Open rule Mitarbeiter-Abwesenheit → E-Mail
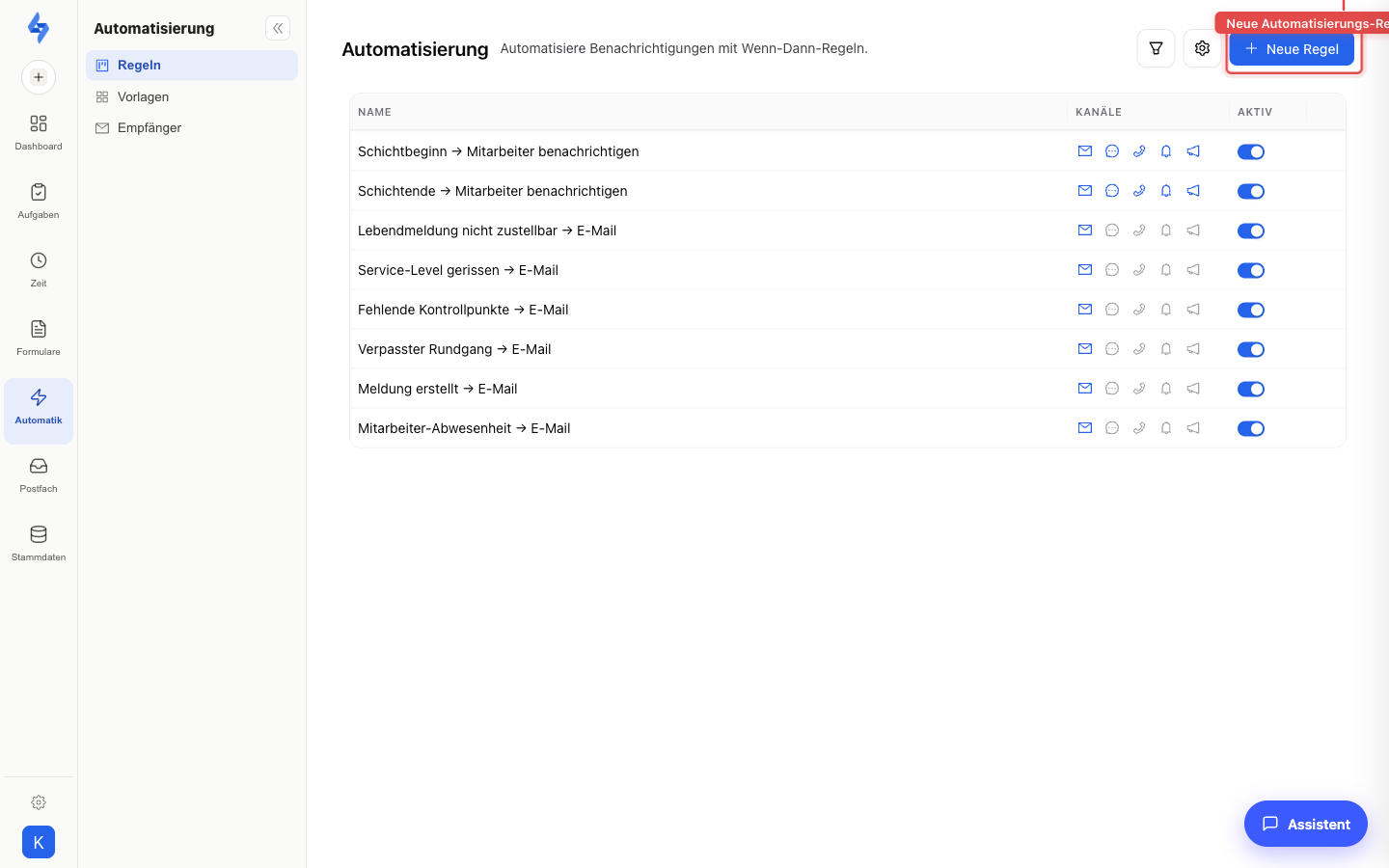The width and height of the screenshot is (1389, 868). point(464,428)
